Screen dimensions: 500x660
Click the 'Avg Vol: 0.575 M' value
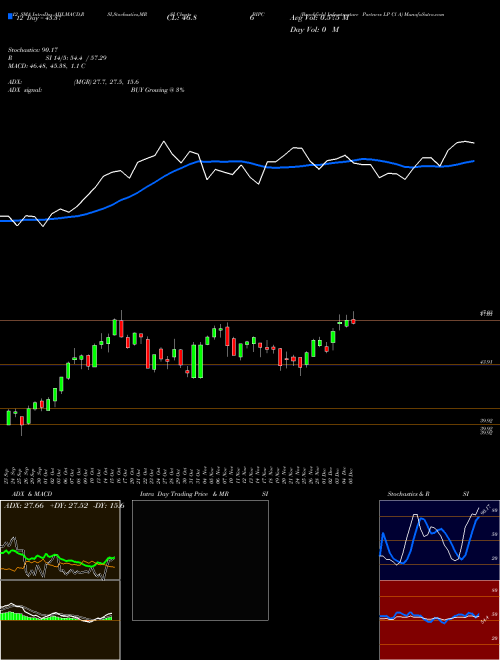coord(319,18)
